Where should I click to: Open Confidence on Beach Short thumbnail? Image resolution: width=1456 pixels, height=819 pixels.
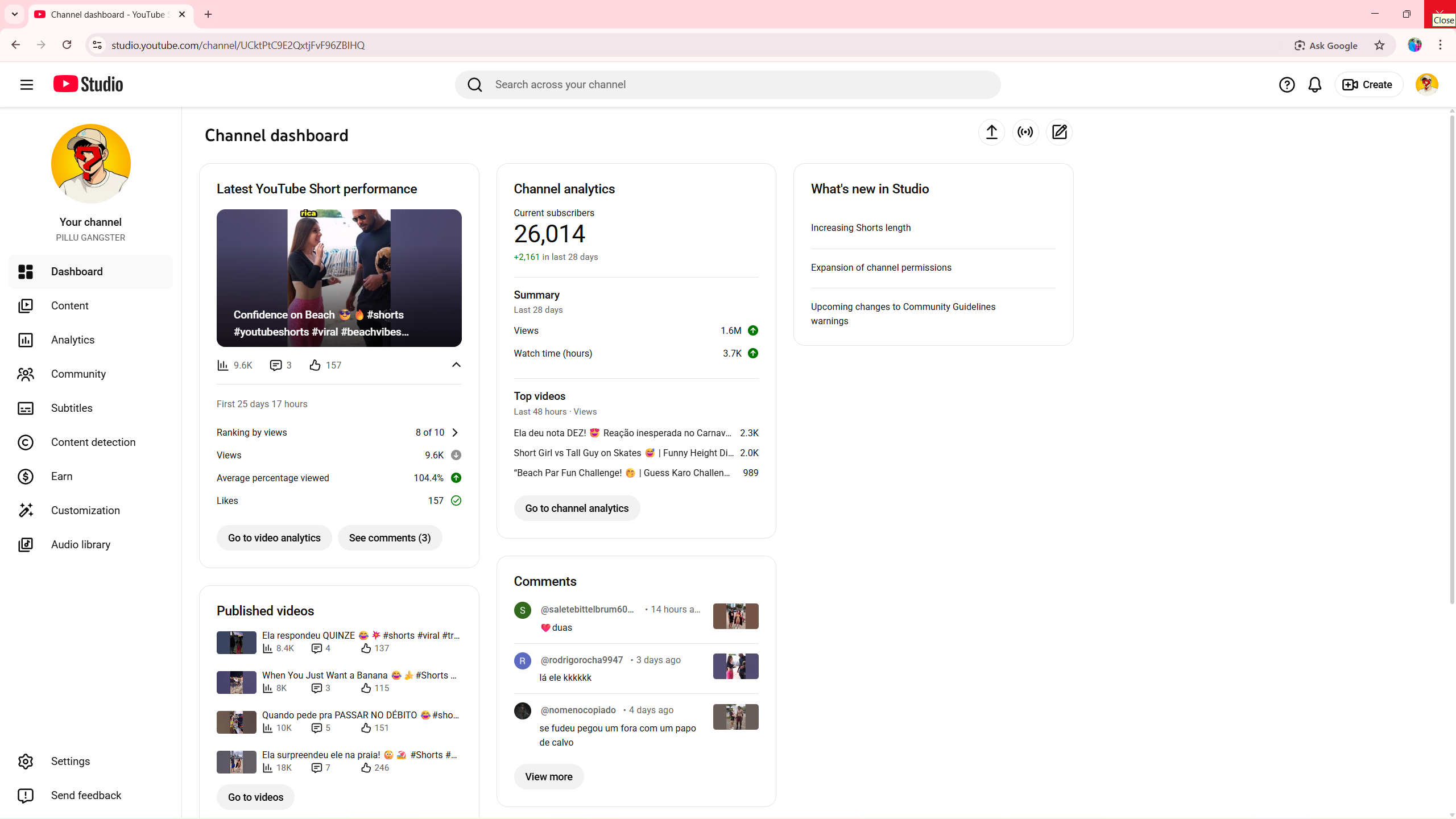click(x=339, y=278)
